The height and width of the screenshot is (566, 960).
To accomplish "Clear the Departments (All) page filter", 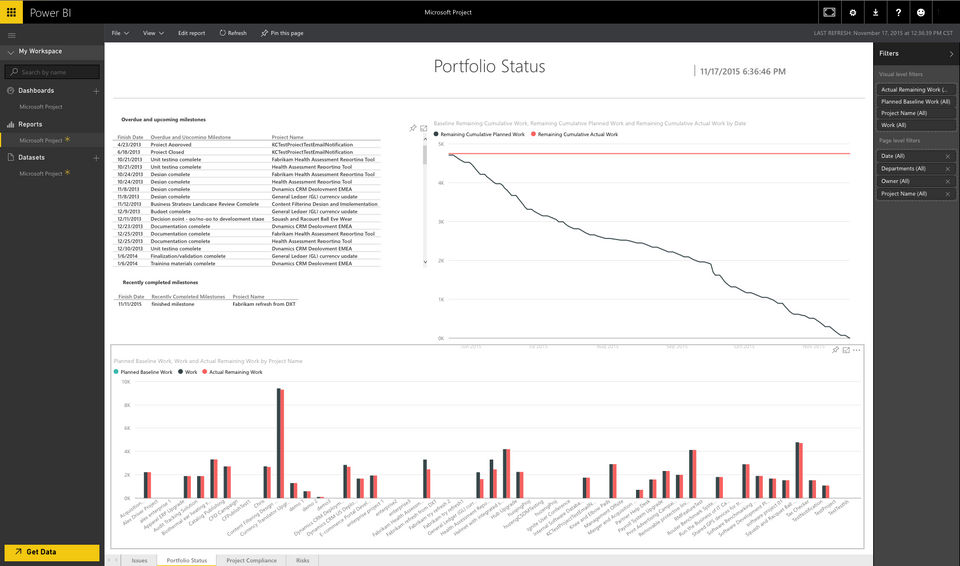I will pos(948,168).
